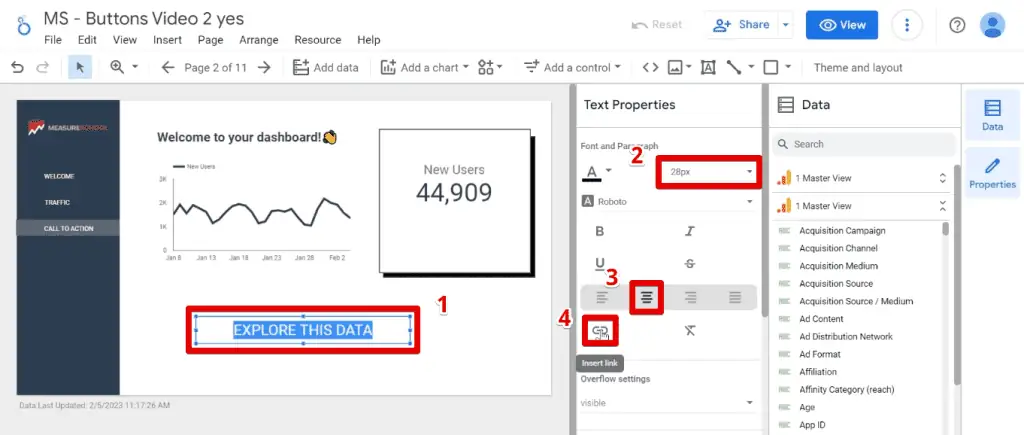Open the Data side panel tab
This screenshot has height=435, width=1024.
993,115
